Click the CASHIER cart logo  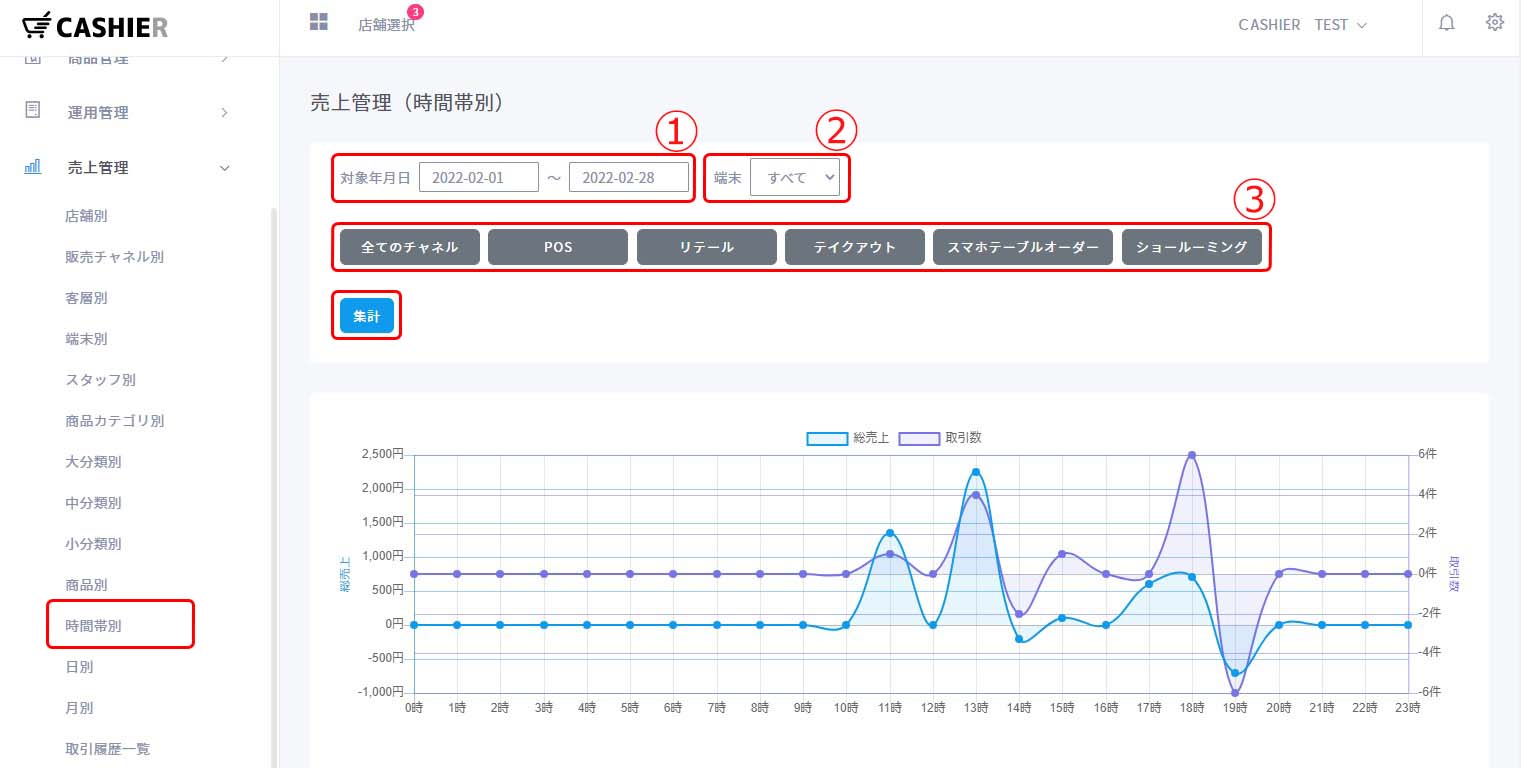tap(94, 27)
